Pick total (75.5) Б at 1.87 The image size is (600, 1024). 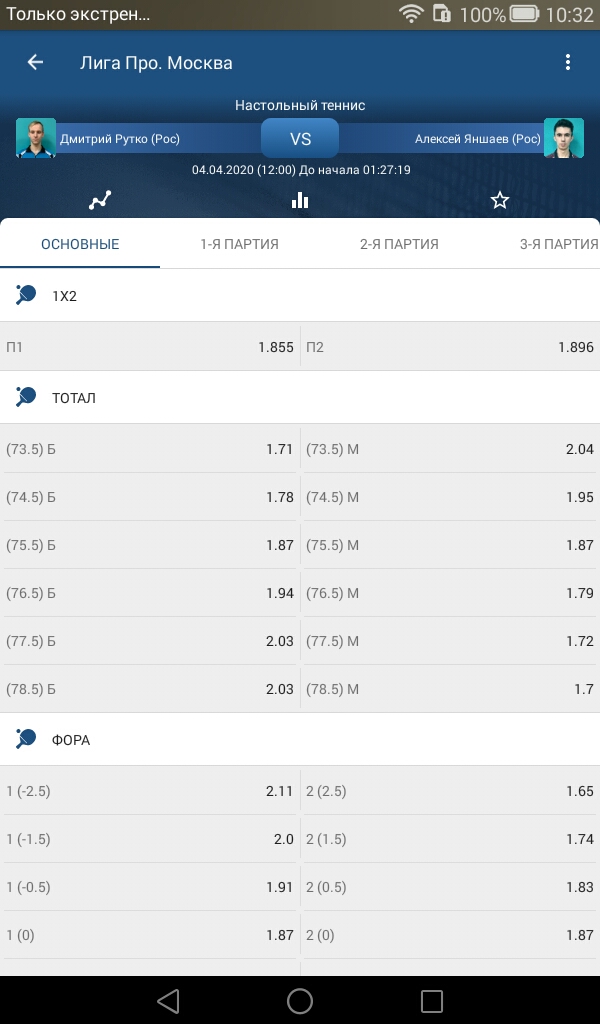(150, 545)
